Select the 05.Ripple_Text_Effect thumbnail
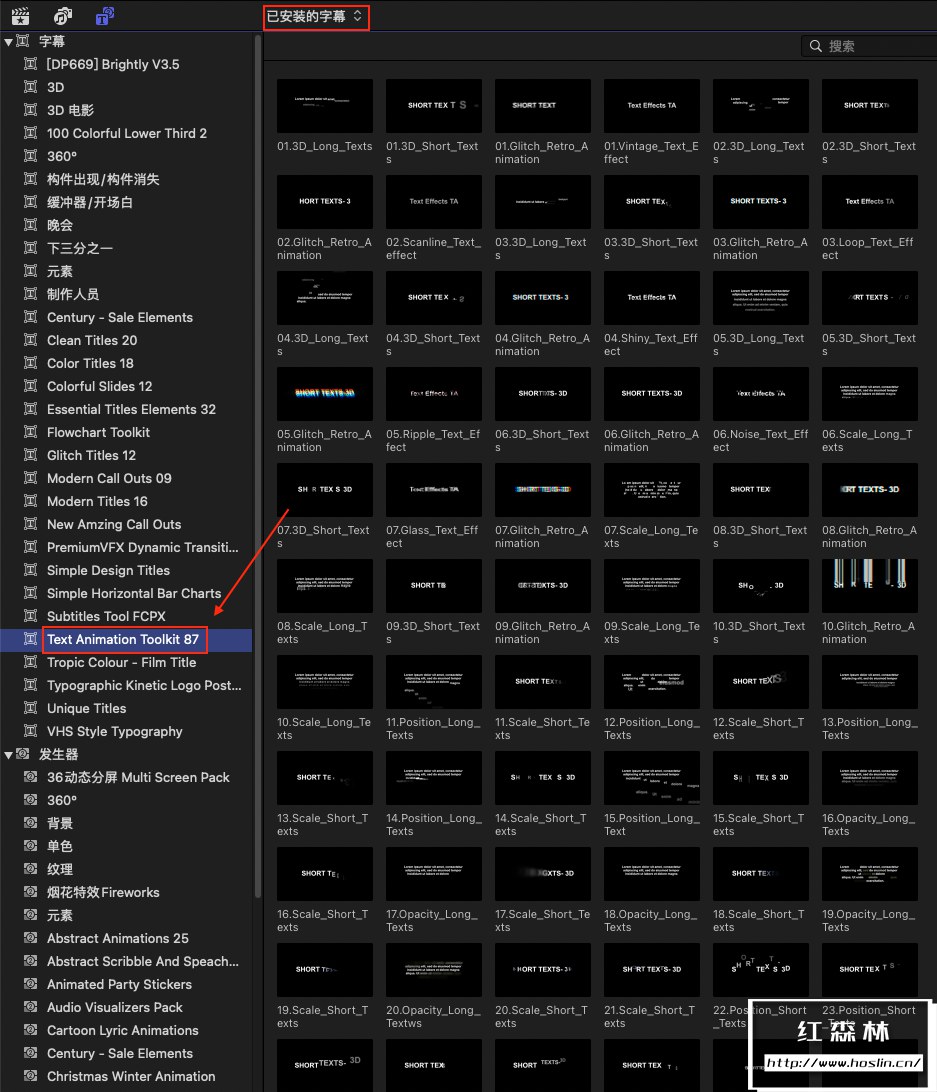937x1092 pixels. [433, 393]
